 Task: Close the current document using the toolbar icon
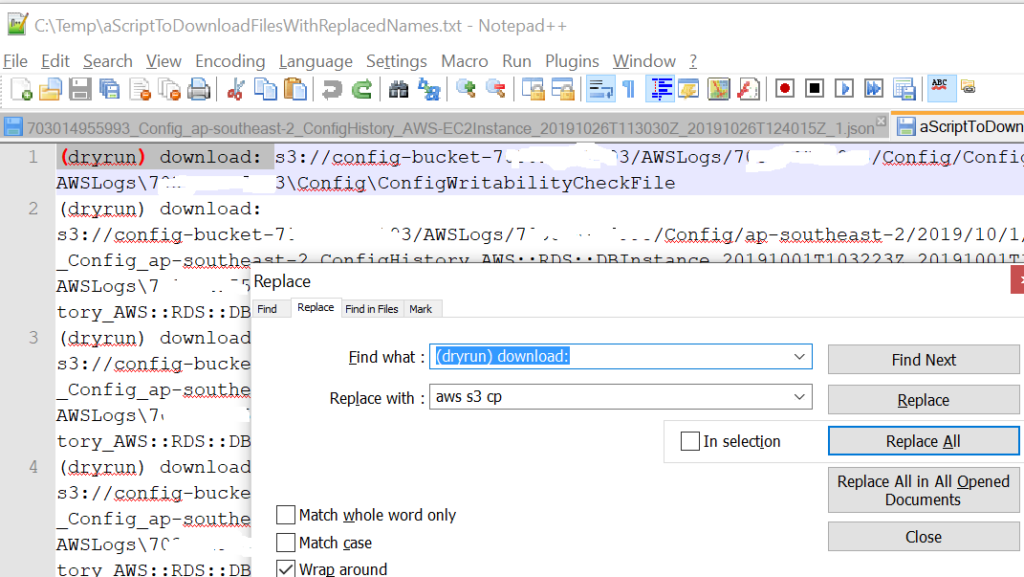[x=140, y=89]
